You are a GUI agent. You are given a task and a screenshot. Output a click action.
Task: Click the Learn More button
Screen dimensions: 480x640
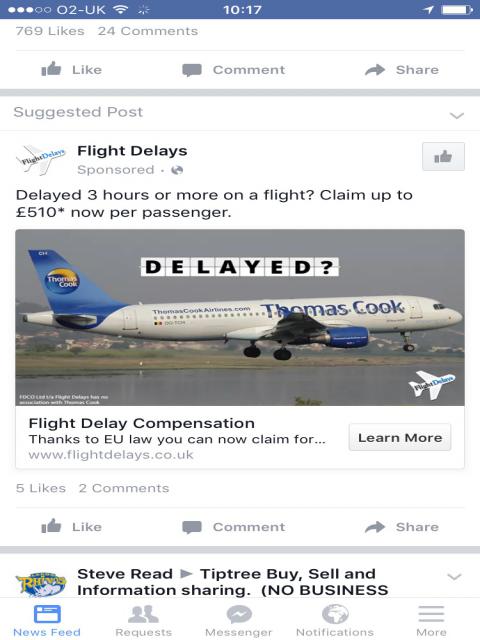[x=400, y=438]
